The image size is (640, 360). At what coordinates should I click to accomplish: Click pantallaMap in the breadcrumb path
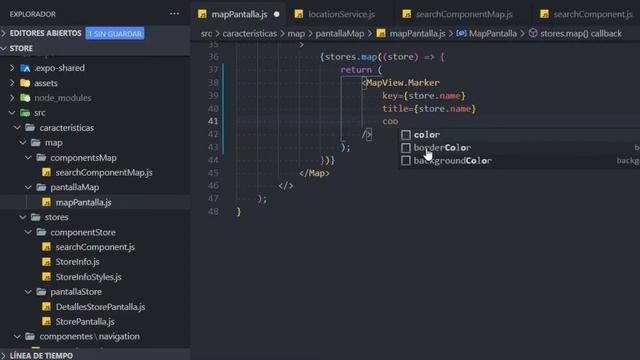(x=340, y=33)
